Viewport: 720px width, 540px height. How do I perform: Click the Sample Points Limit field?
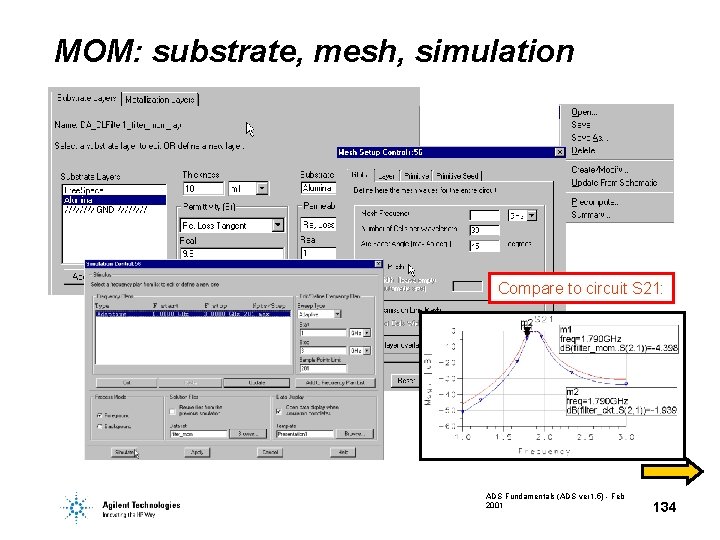click(x=323, y=368)
